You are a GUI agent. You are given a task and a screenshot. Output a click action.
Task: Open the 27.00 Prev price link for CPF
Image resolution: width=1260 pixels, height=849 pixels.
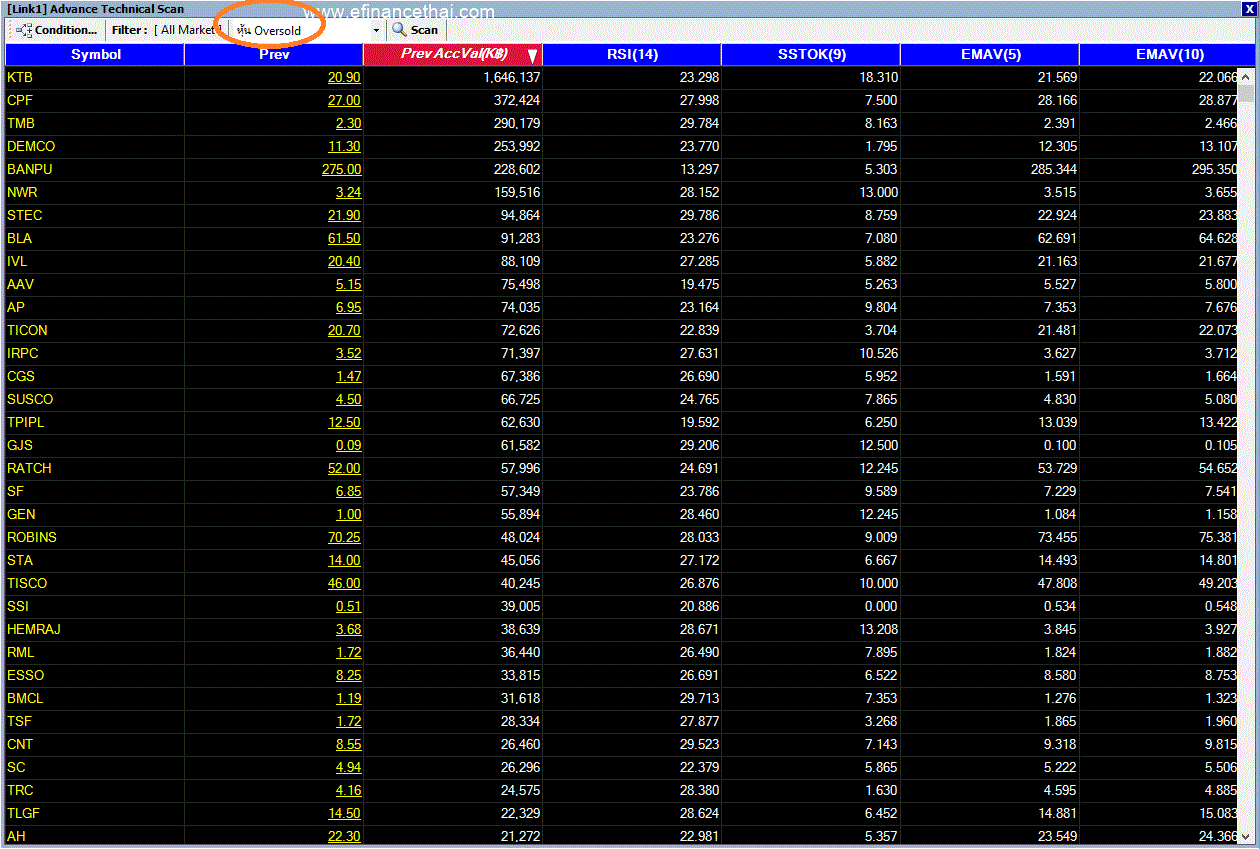tap(344, 100)
